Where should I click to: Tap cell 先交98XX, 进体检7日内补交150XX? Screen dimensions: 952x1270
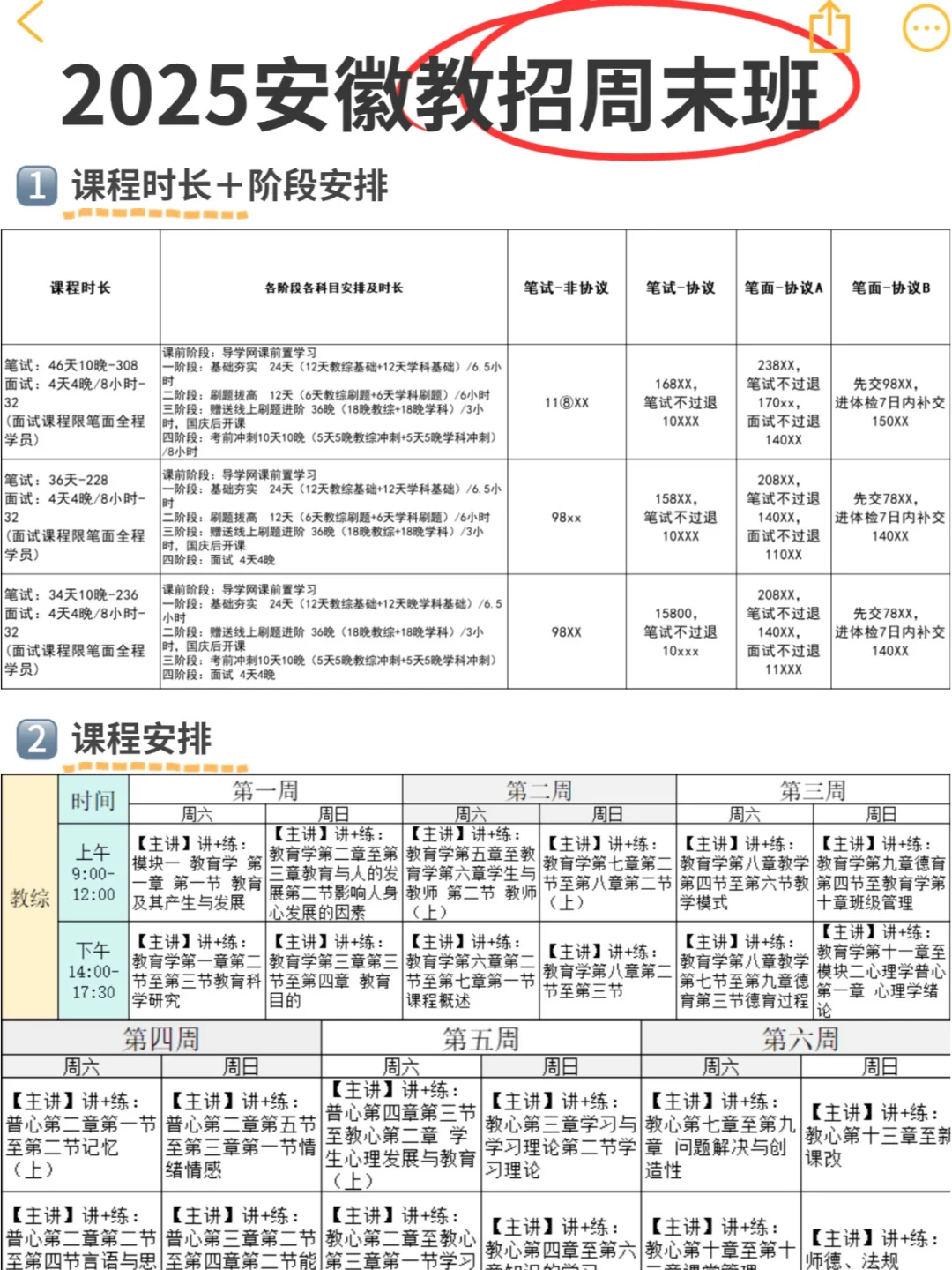(x=890, y=402)
